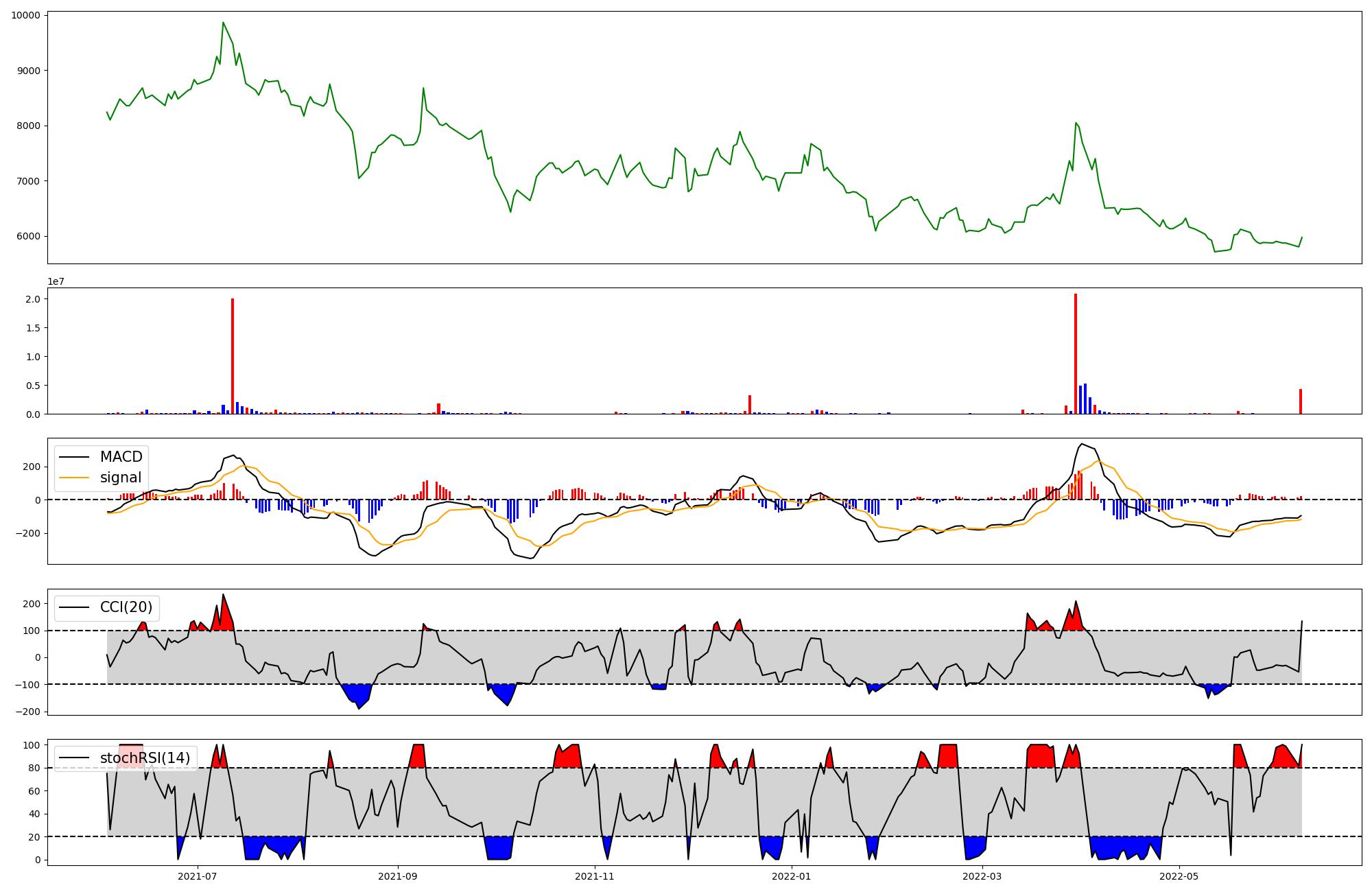Click the tallest red volume bar in 2021-07

pyautogui.click(x=233, y=357)
